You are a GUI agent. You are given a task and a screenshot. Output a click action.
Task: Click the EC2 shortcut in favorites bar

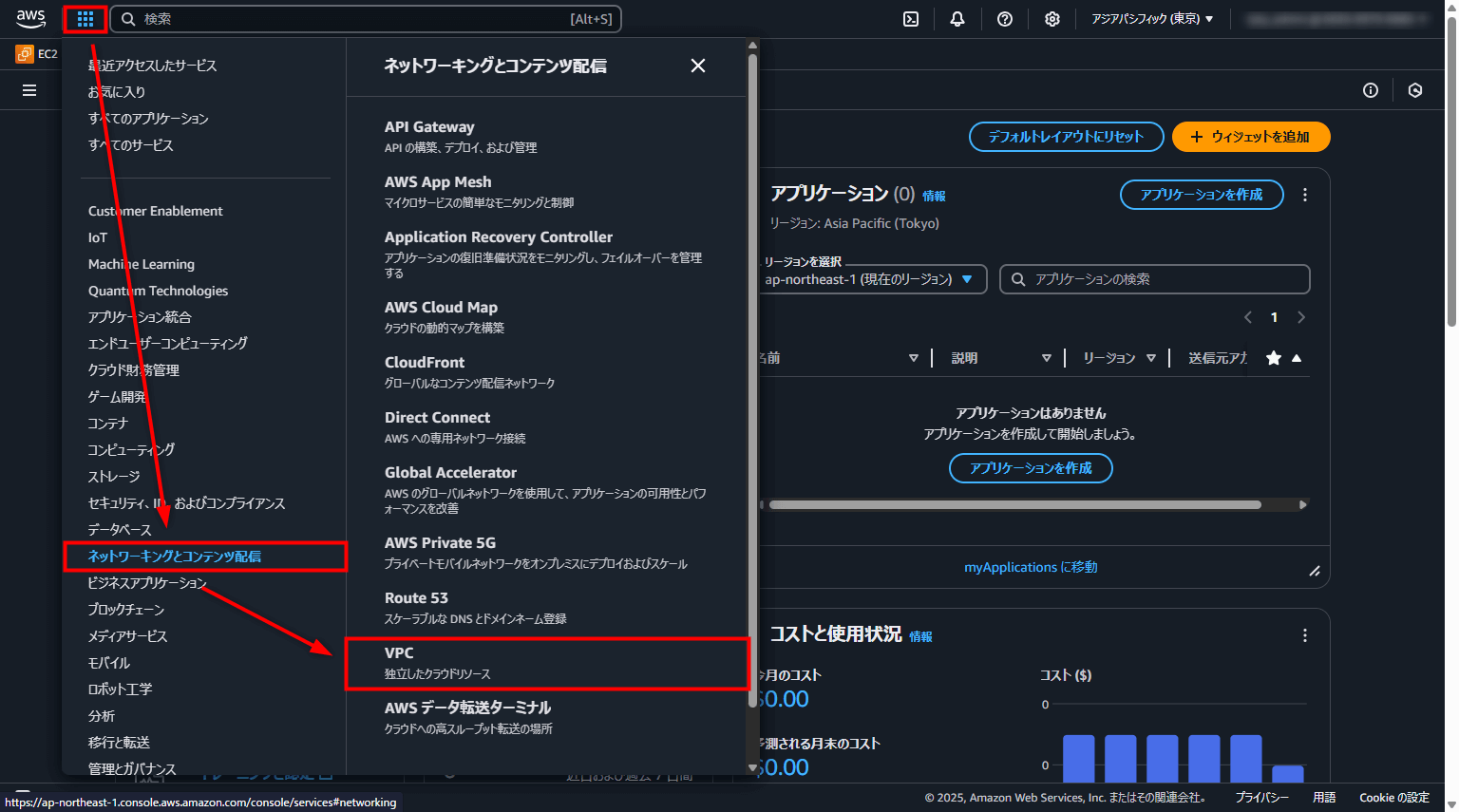(37, 54)
